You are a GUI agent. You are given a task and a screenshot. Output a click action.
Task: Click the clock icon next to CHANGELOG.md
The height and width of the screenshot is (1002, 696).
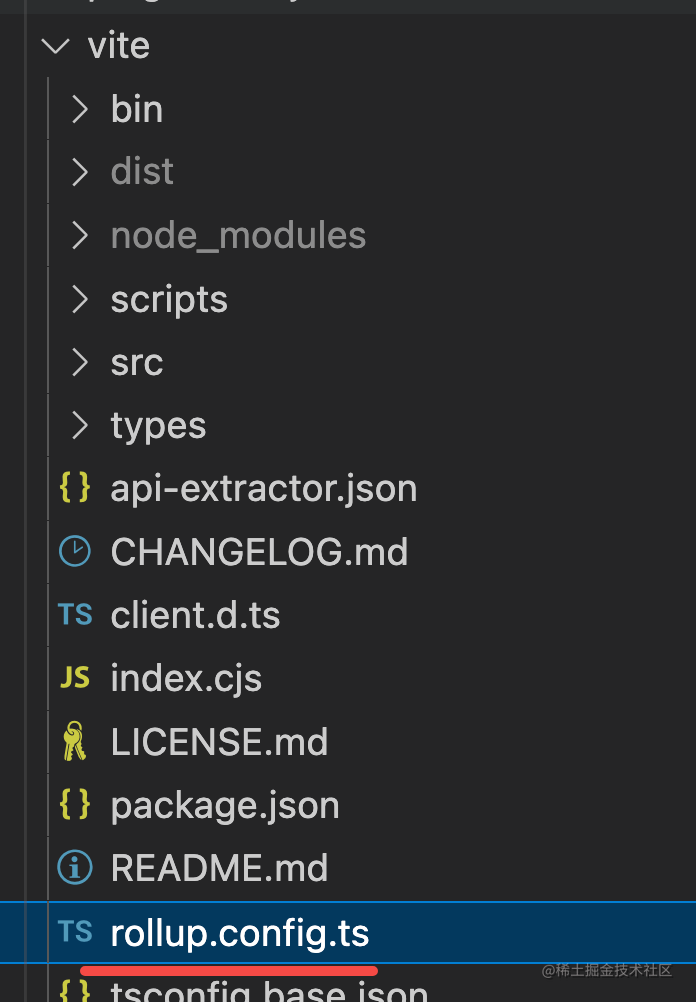(x=75, y=552)
